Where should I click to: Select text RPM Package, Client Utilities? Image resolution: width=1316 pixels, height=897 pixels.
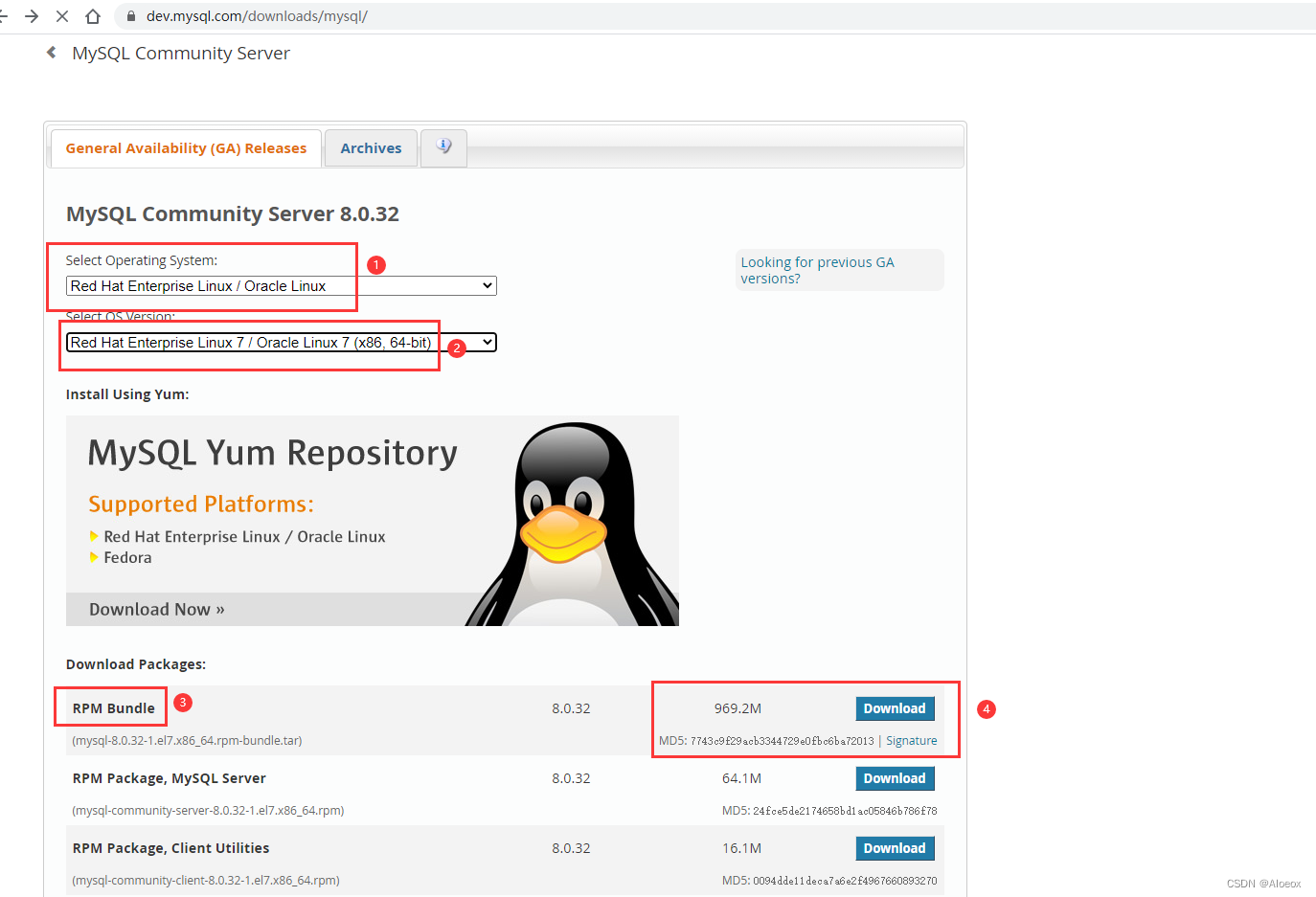click(170, 848)
